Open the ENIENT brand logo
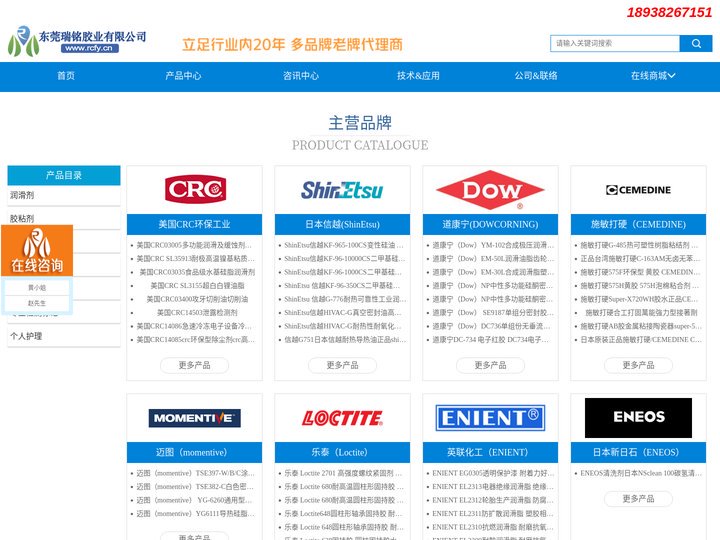The width and height of the screenshot is (720, 540). coord(490,417)
